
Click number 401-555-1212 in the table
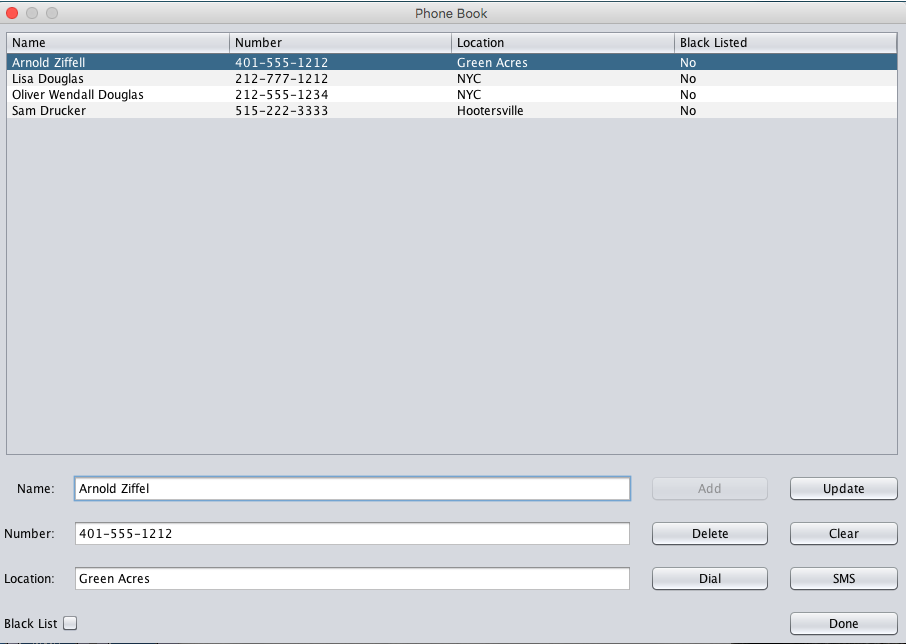pyautogui.click(x=281, y=62)
